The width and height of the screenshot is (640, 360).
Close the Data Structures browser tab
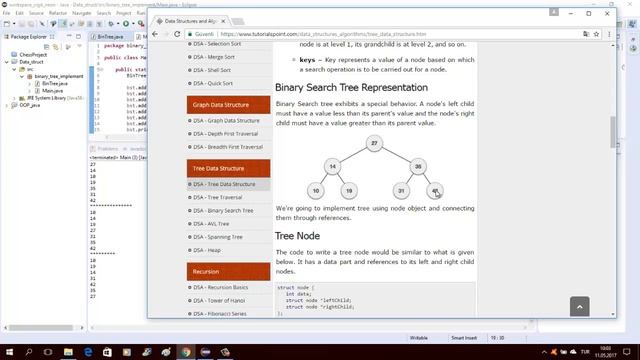(223, 21)
